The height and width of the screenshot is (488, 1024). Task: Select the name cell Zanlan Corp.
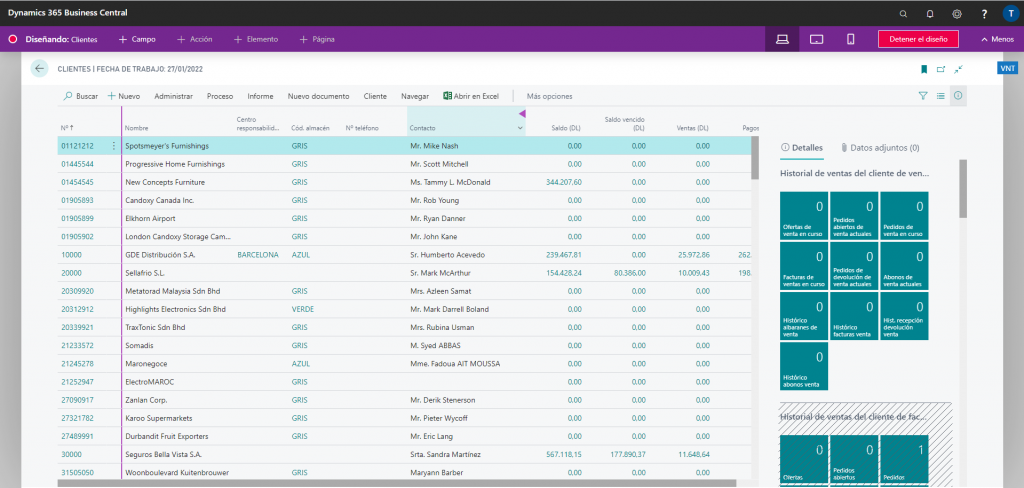click(x=146, y=400)
